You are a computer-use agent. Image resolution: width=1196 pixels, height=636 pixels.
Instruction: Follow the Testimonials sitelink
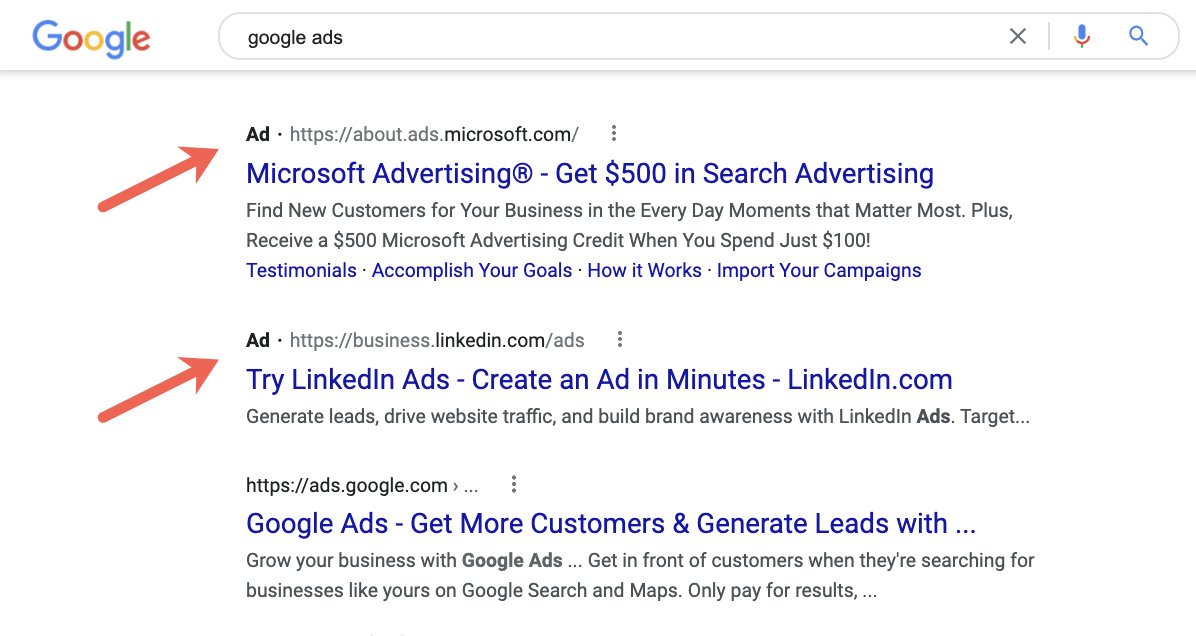301,270
